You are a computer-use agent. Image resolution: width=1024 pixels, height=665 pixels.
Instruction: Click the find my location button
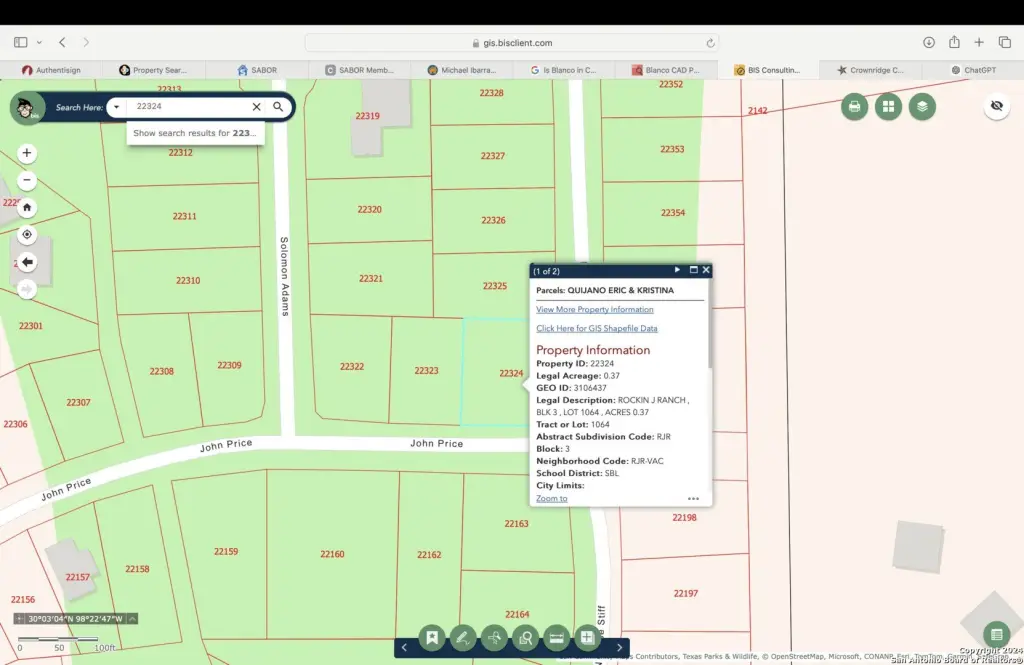tap(27, 235)
